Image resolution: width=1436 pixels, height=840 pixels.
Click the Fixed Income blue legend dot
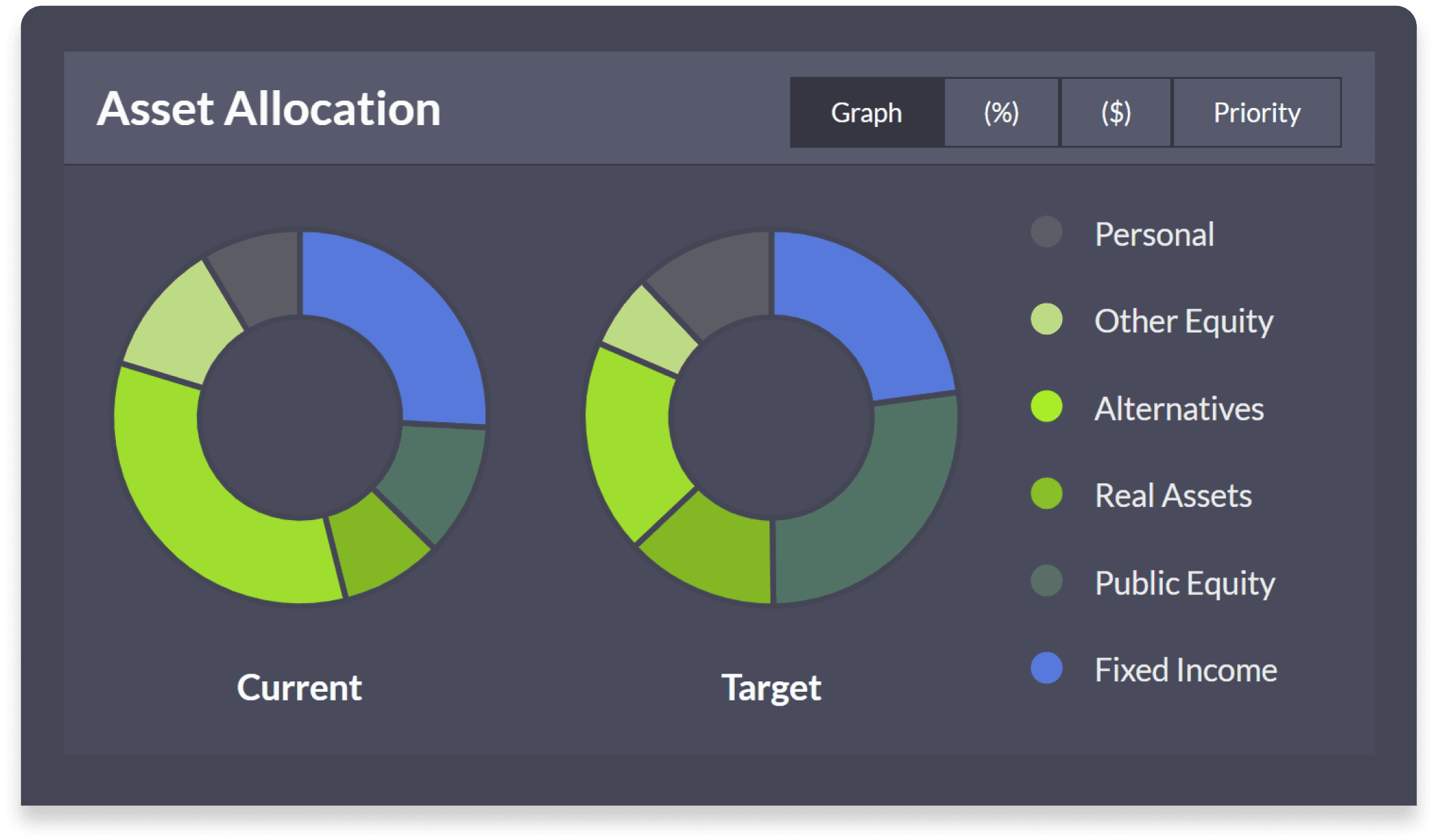click(x=1046, y=668)
